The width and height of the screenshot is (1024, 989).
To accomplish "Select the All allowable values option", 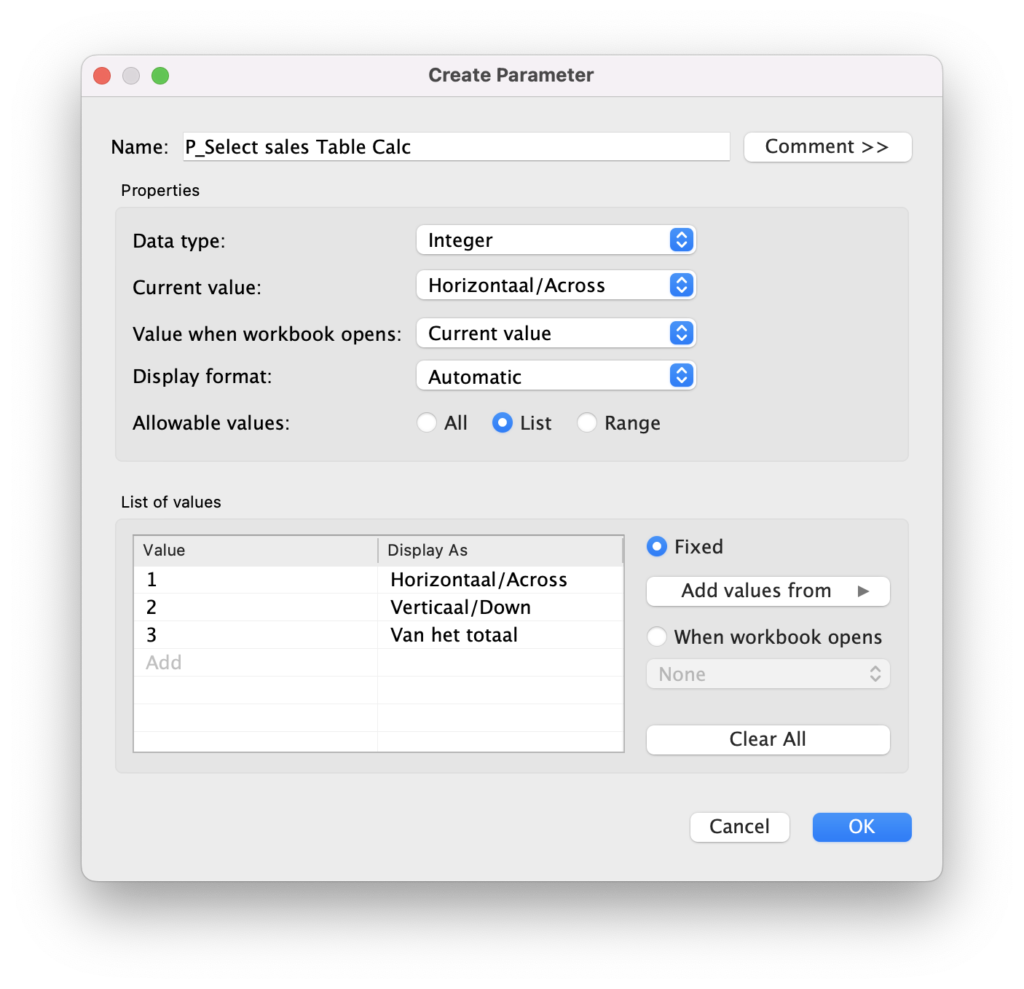I will point(427,423).
